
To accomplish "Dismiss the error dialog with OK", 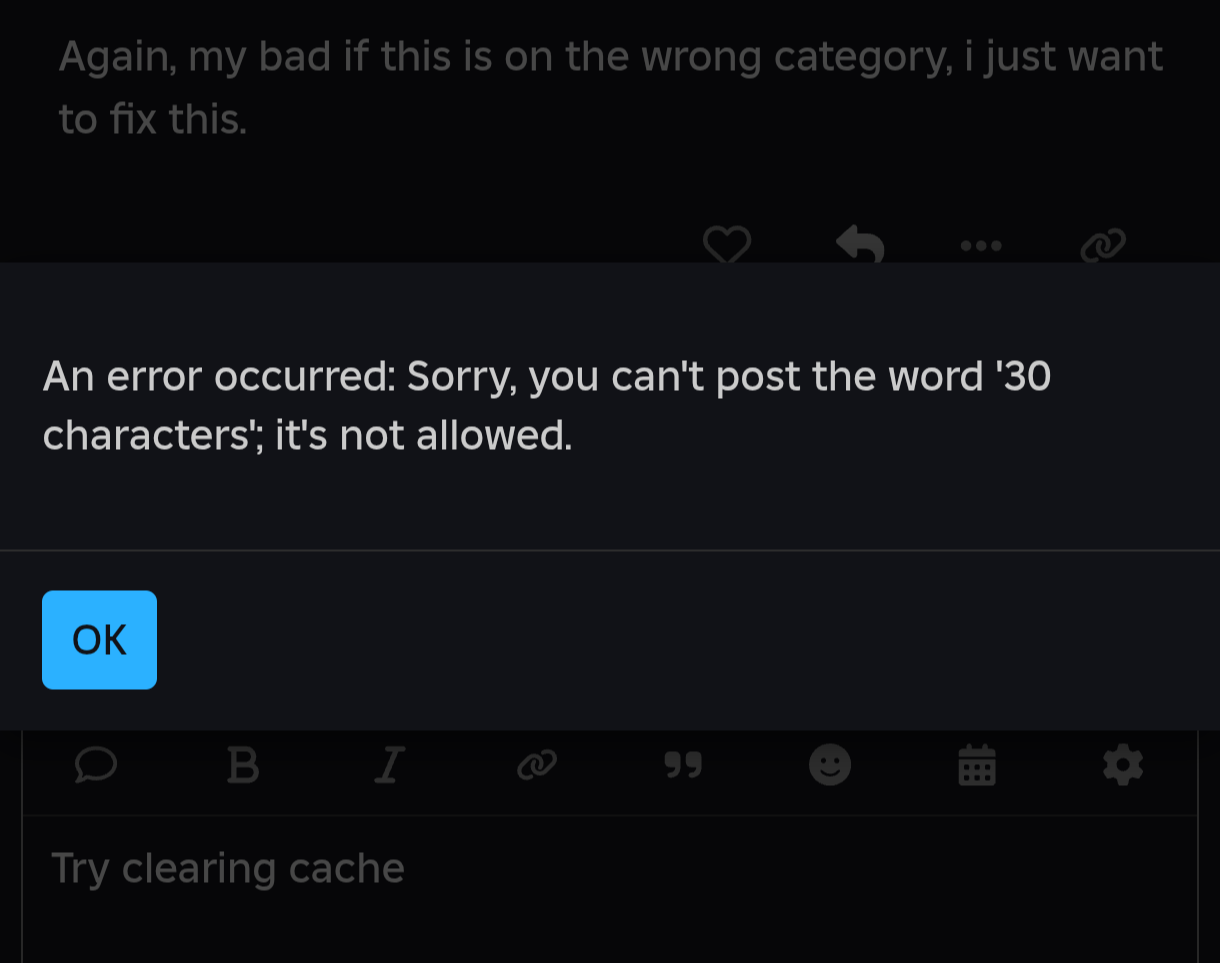I will (x=99, y=640).
